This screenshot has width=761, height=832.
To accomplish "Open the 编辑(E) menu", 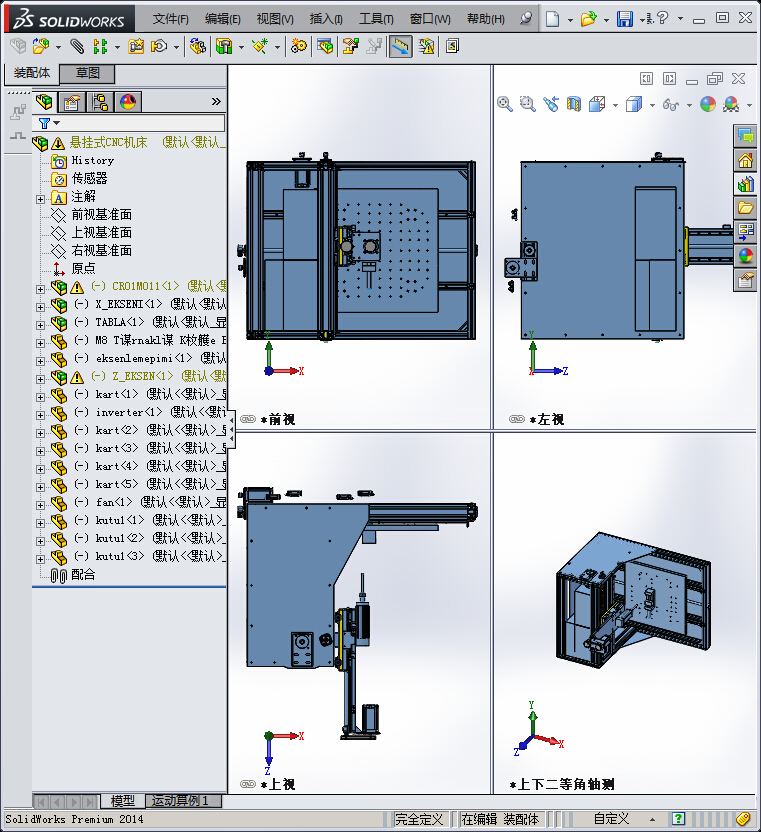I will click(x=223, y=19).
